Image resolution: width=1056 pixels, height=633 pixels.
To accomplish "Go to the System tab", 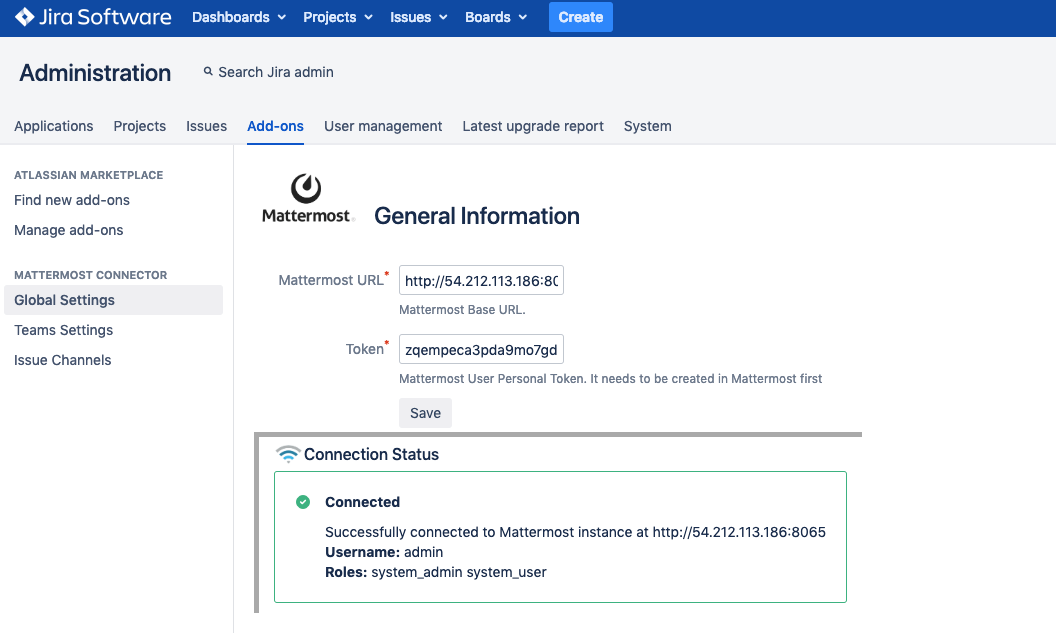I will coord(647,126).
